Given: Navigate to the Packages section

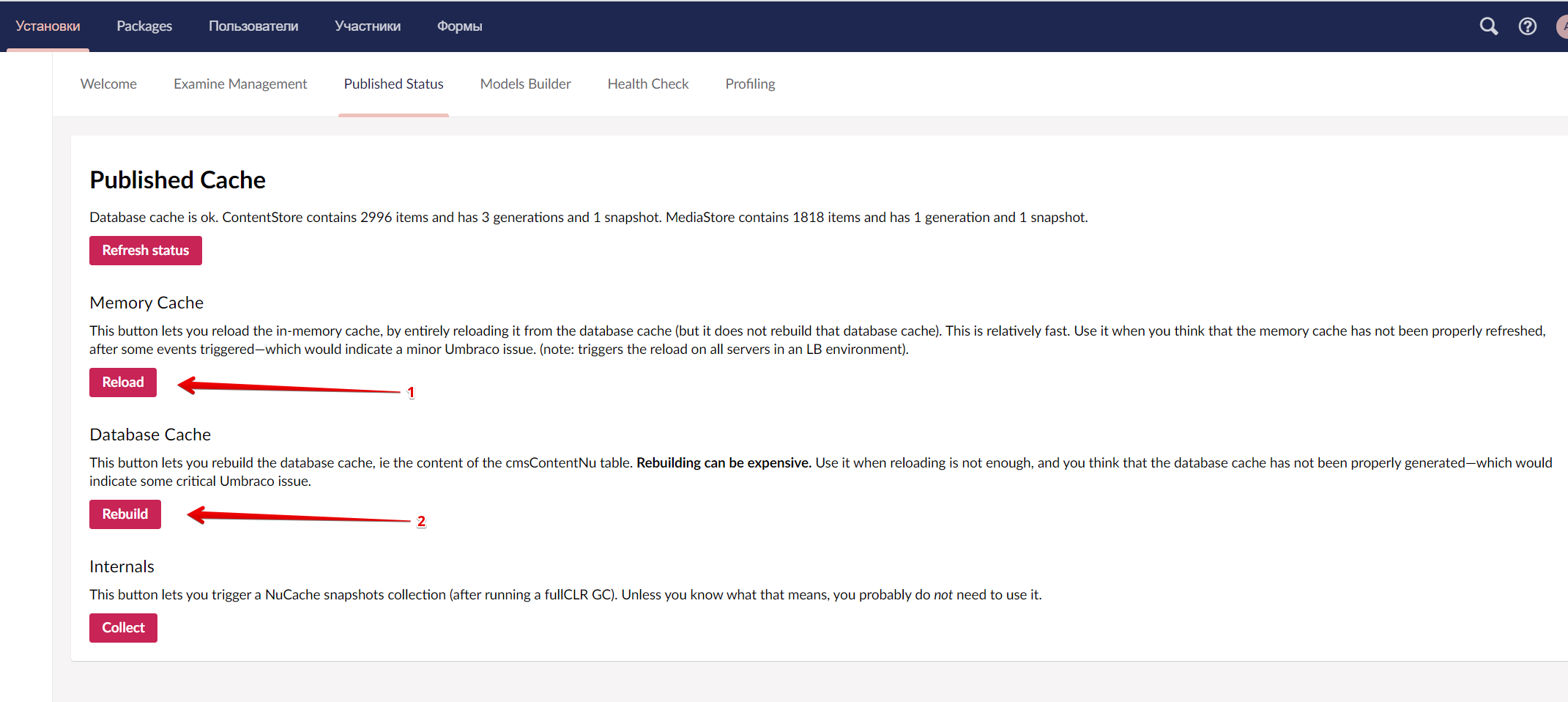Looking at the screenshot, I should 144,26.
